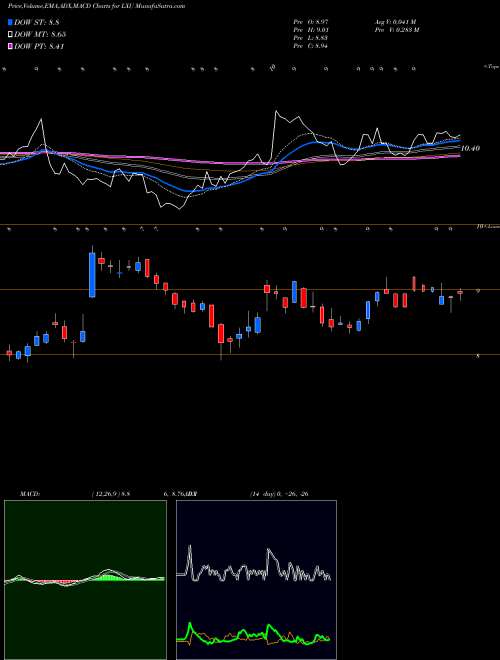Click the 'Pre C: 8.94' close value
Image resolution: width=500 pixels, height=660 pixels.
[311, 46]
